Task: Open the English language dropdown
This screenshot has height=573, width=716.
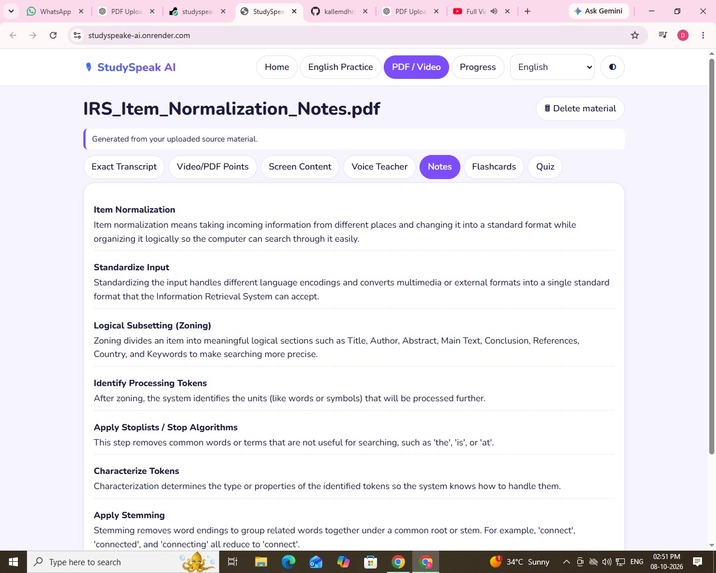Action: click(552, 67)
